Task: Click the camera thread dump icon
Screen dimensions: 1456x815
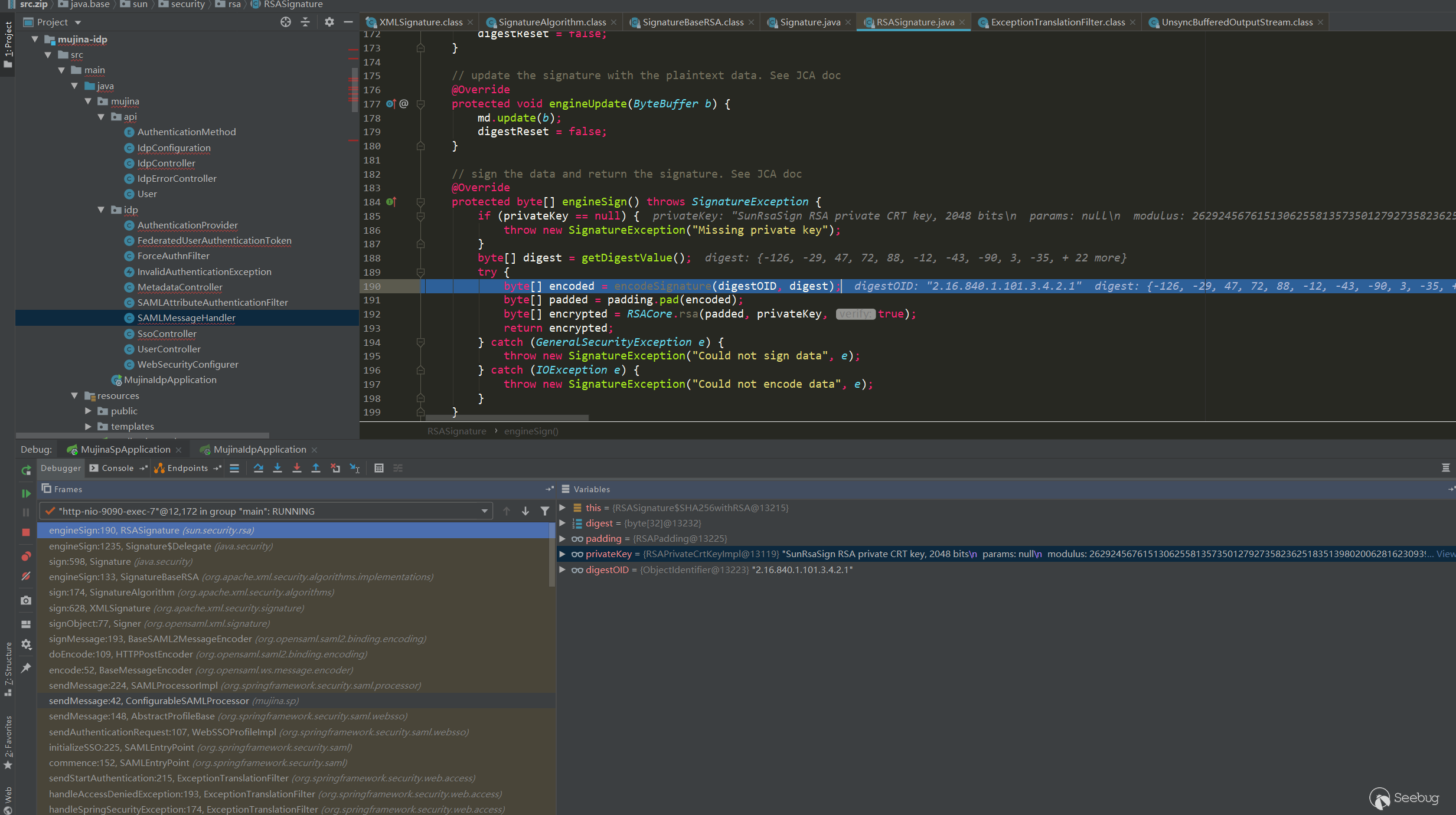Action: [26, 600]
